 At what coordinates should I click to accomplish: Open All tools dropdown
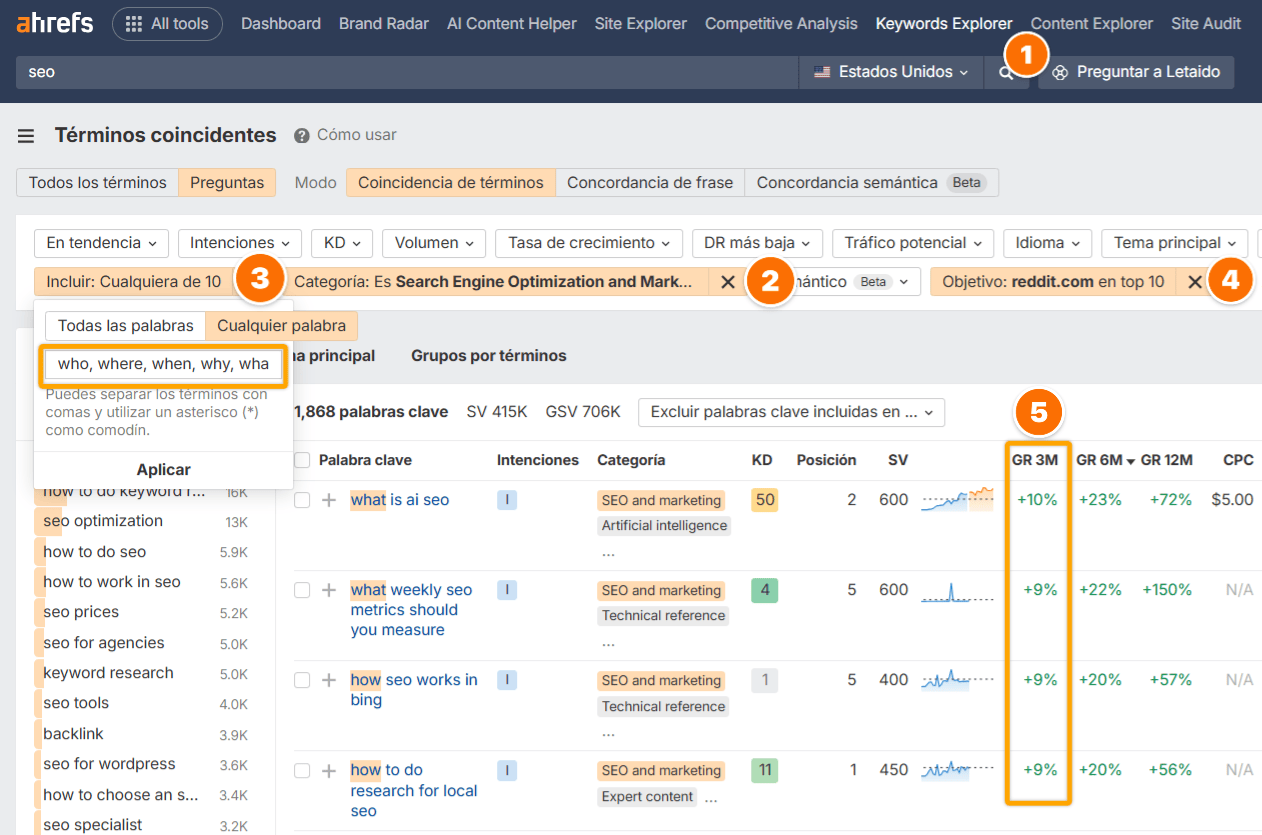(x=167, y=24)
